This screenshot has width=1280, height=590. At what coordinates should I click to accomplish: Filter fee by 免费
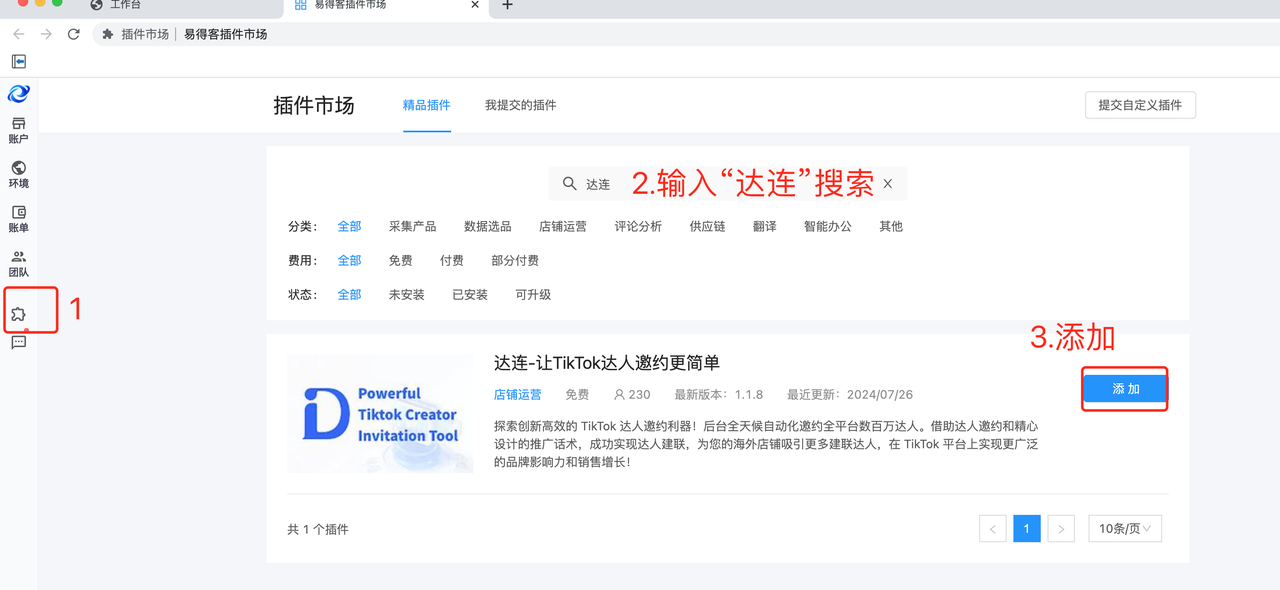401,261
